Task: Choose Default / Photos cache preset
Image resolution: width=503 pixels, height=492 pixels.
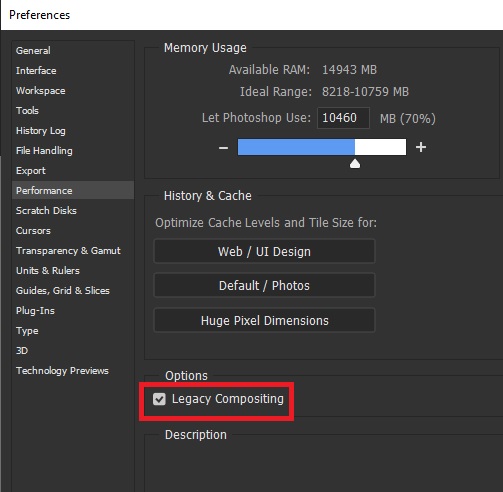Action: coord(264,285)
